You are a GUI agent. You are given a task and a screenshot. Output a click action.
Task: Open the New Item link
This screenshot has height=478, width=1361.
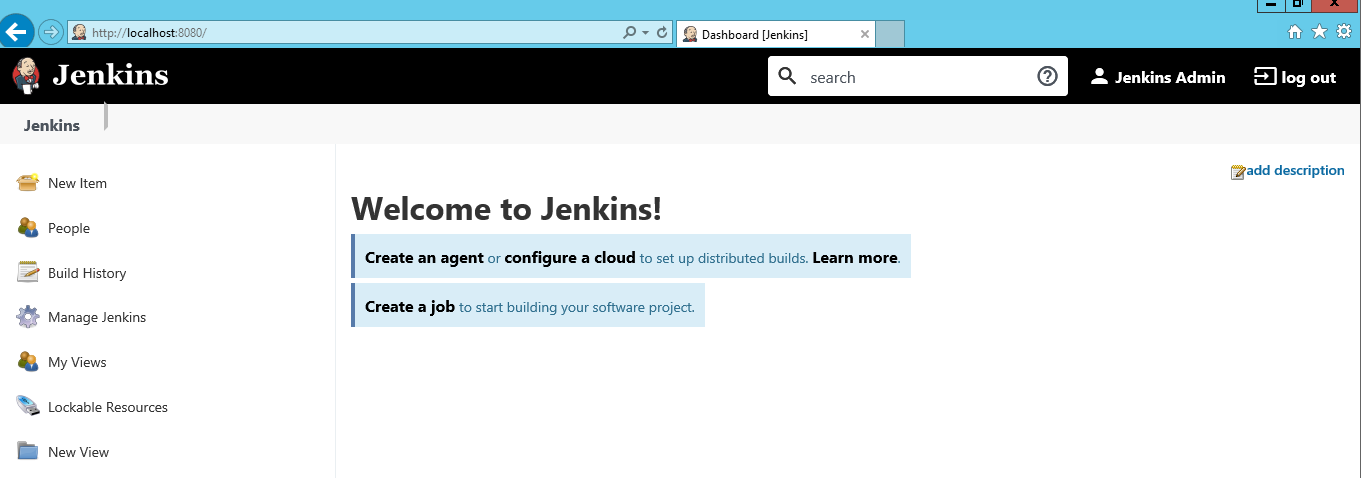click(77, 183)
